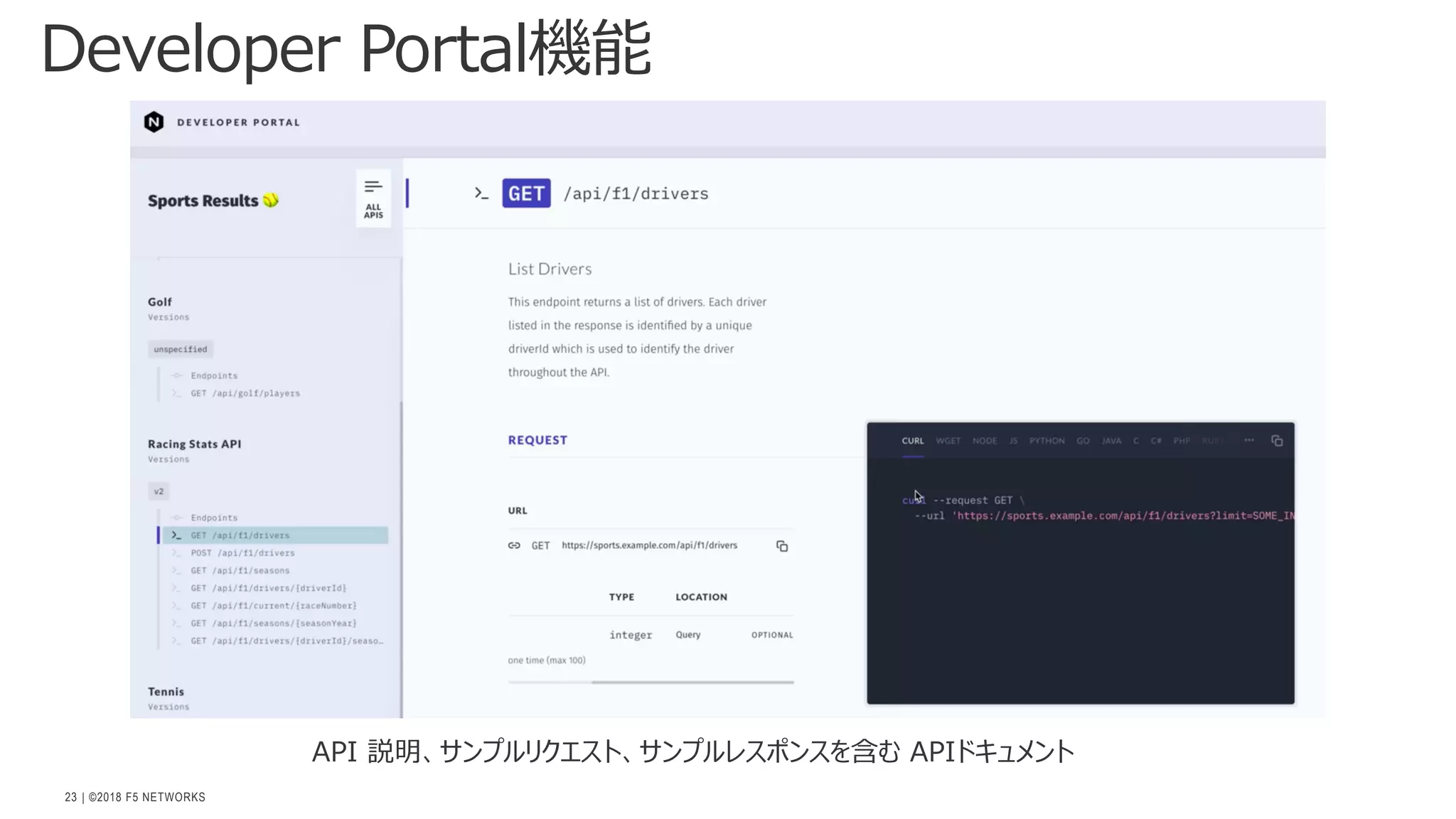Expand Endpoints under Golf
Viewport: 1456px width, 819px height.
tap(213, 375)
